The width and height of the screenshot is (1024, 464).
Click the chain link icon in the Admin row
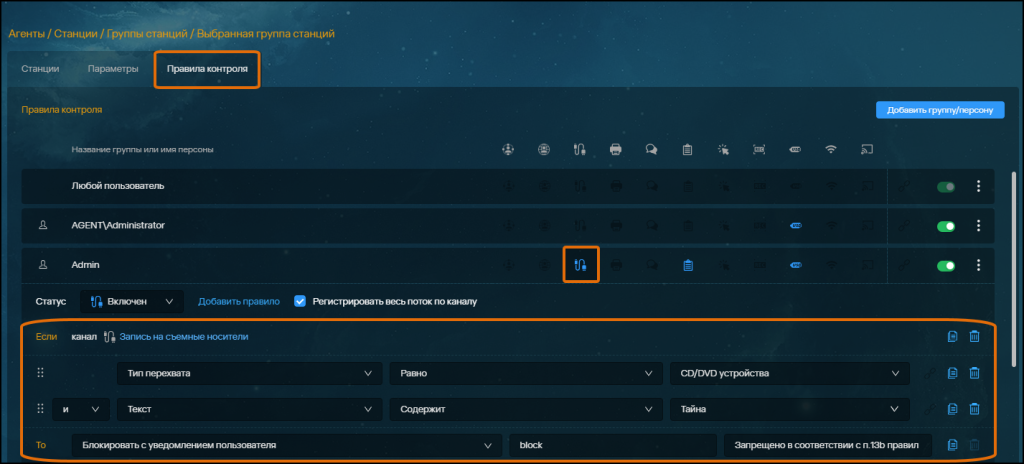904,265
